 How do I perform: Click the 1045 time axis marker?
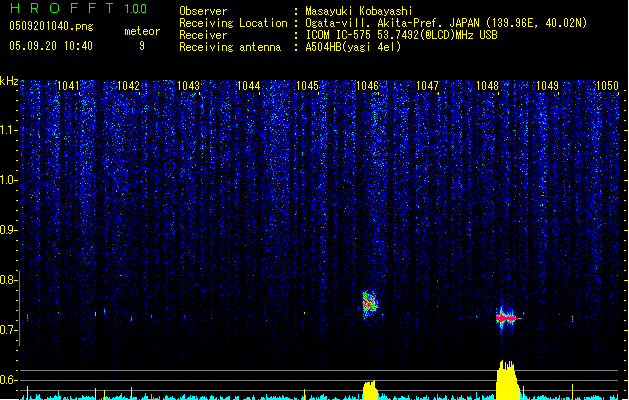tap(307, 86)
